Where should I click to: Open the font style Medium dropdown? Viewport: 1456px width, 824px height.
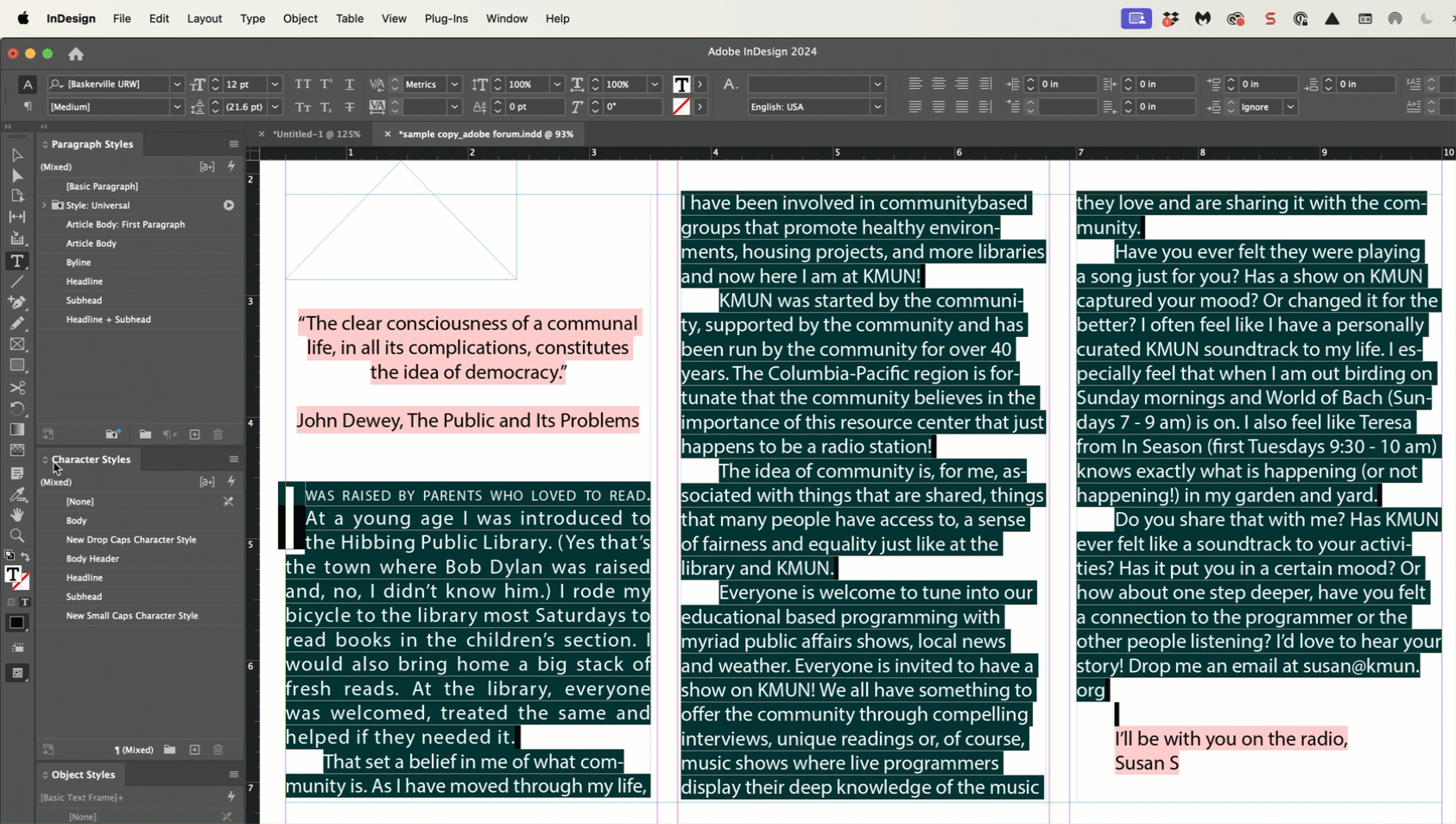tap(177, 107)
